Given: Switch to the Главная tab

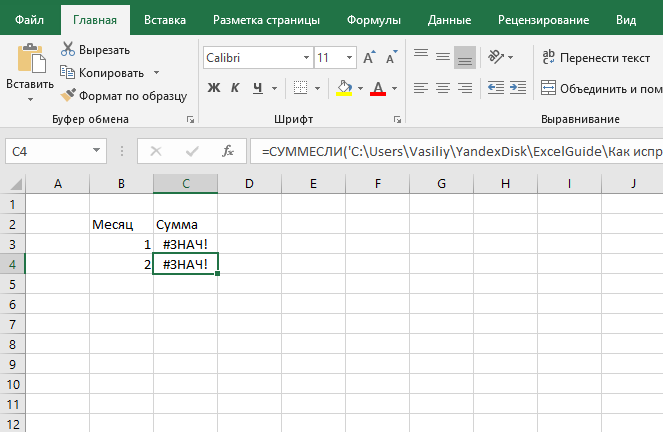Looking at the screenshot, I should 95,20.
